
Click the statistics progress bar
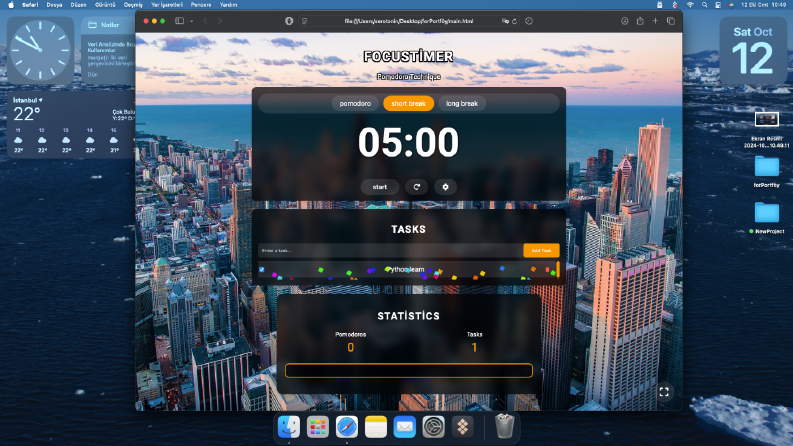click(x=409, y=371)
